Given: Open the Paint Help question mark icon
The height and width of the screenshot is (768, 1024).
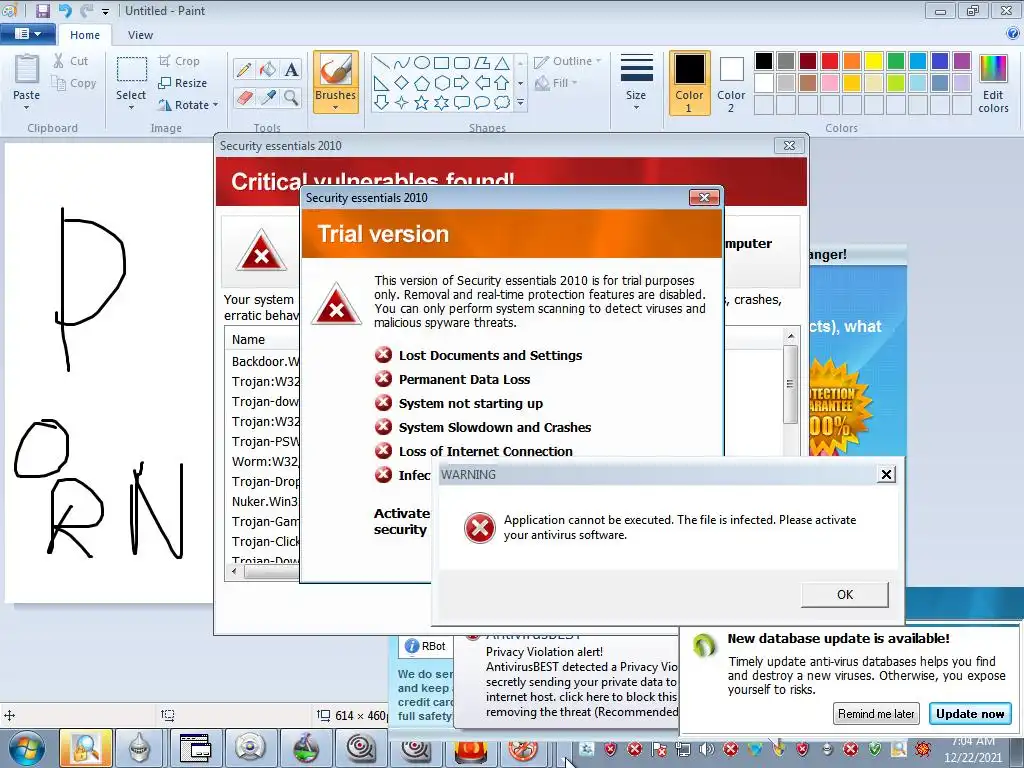Looking at the screenshot, I should (x=1014, y=34).
